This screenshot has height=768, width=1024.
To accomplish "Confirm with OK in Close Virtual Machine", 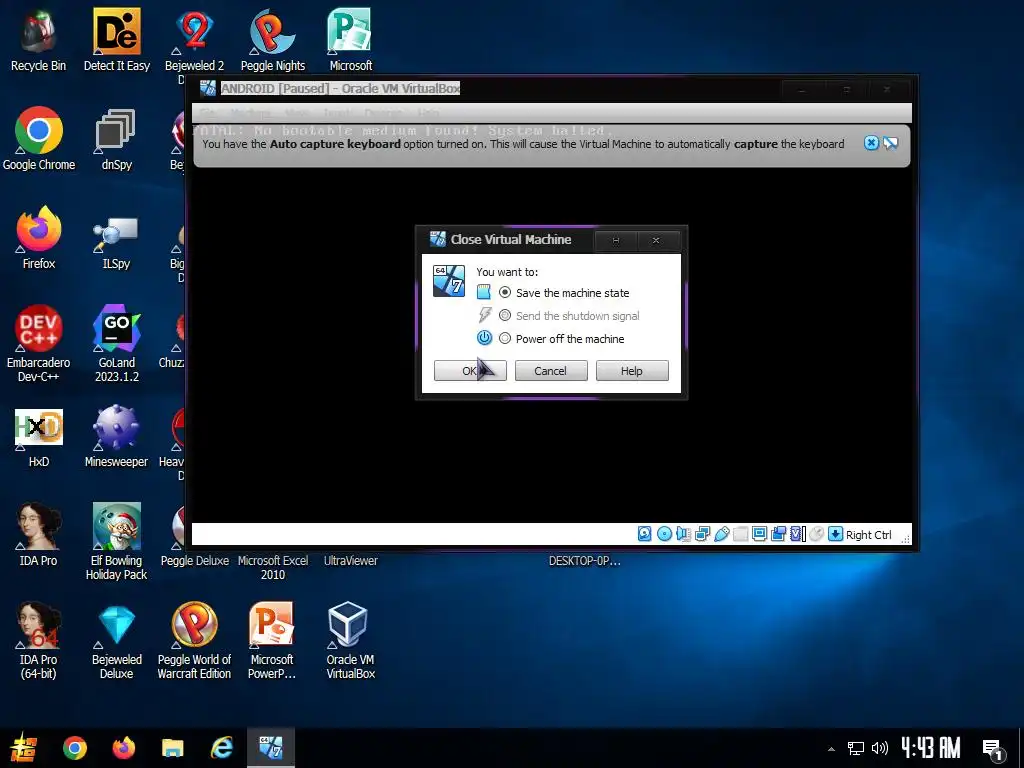I will [x=470, y=370].
